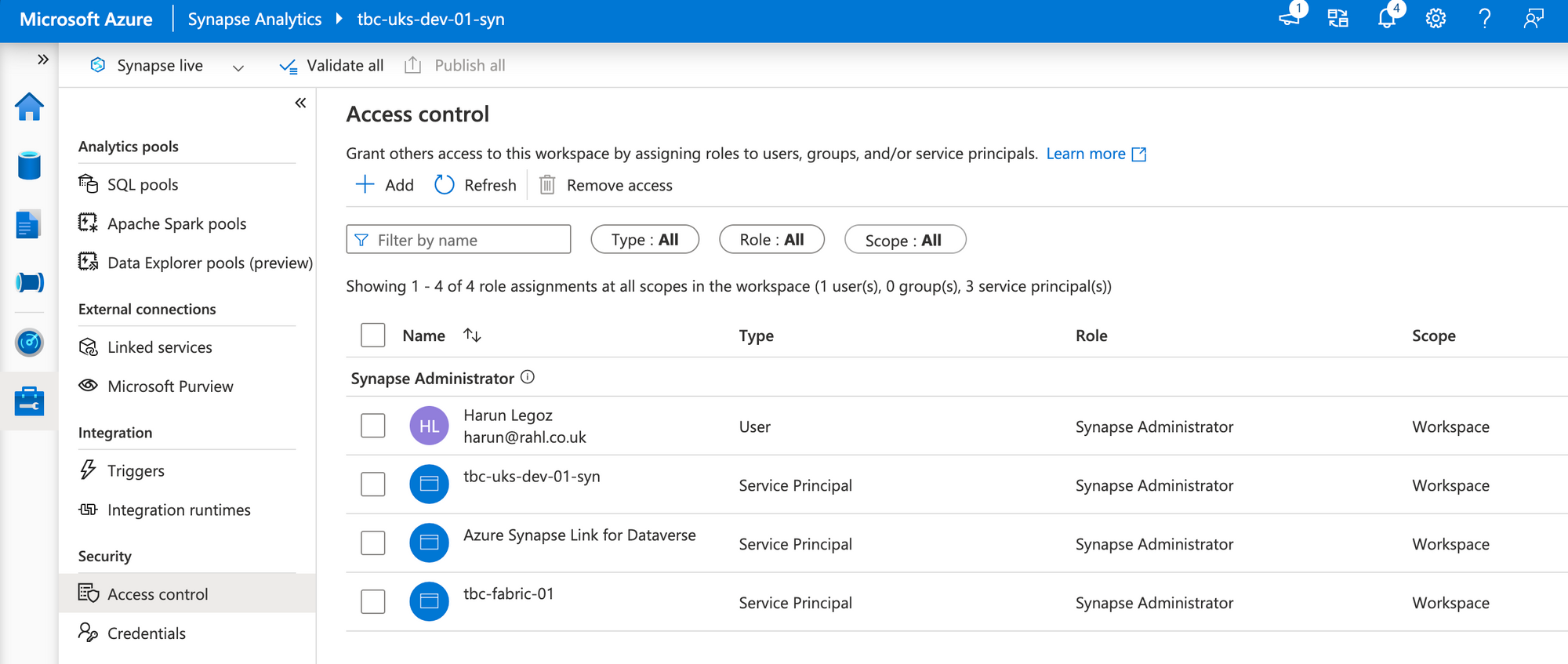Open the Scope : All filter
The height and width of the screenshot is (664, 1568).
pyautogui.click(x=905, y=240)
